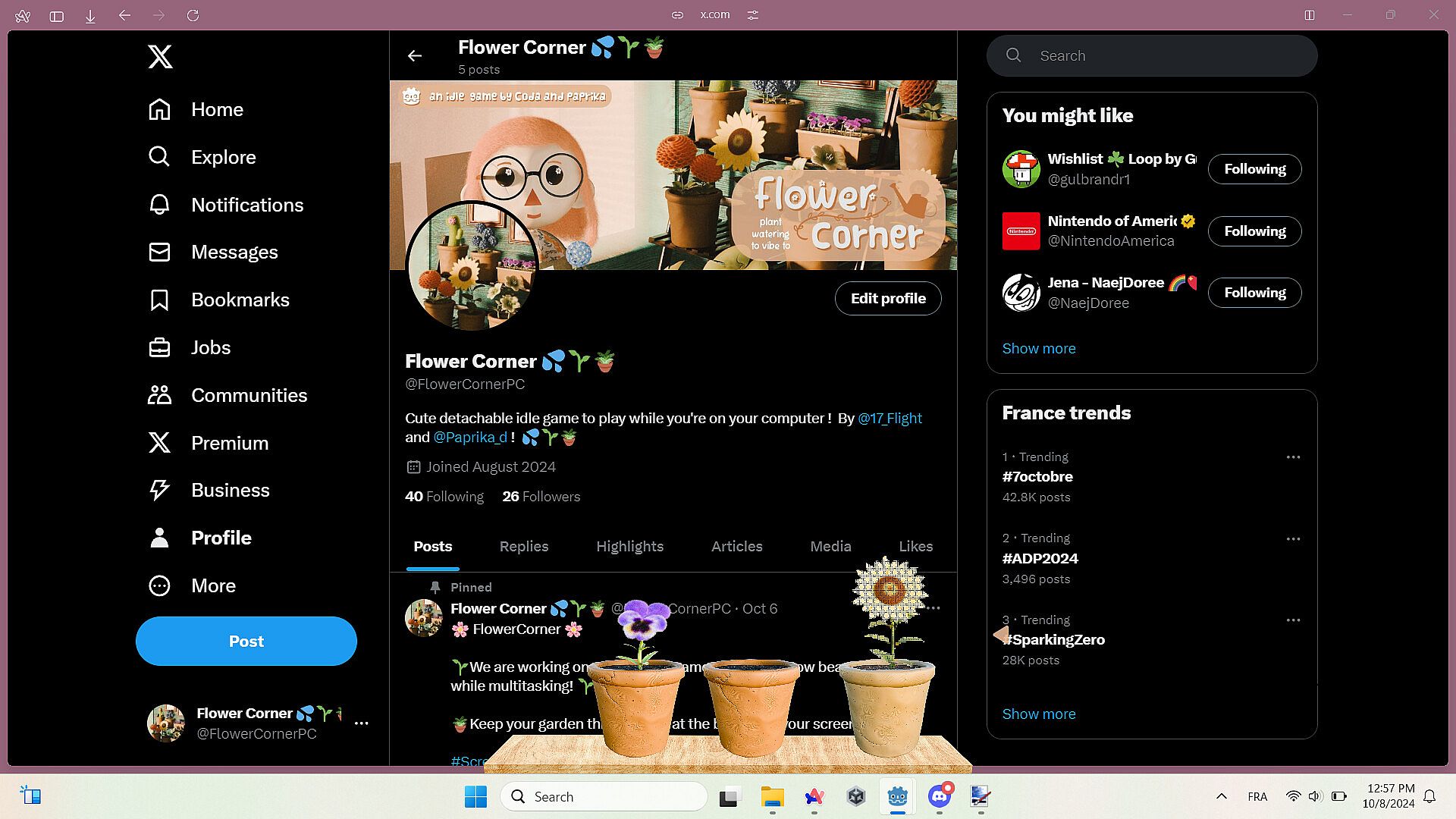Screen dimensions: 1456x819
Task: Switch to the Media tab
Action: [x=830, y=547]
